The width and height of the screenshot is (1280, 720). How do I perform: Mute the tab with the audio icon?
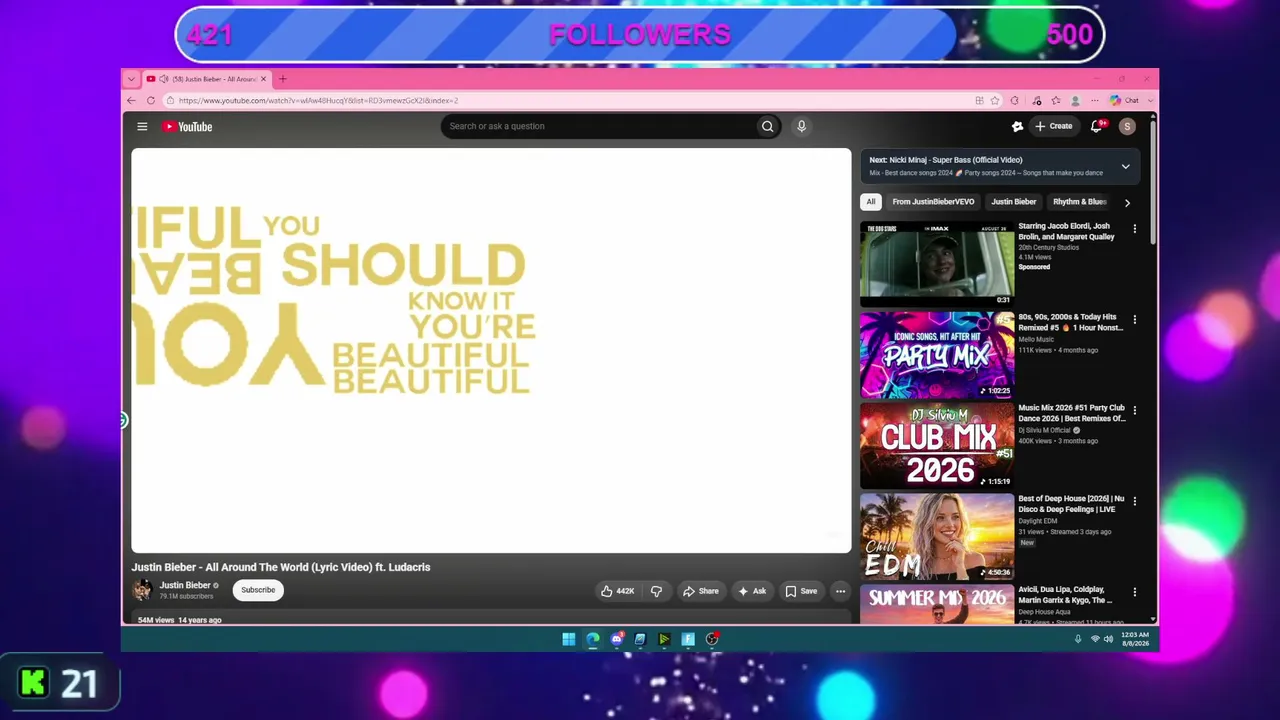(163, 79)
